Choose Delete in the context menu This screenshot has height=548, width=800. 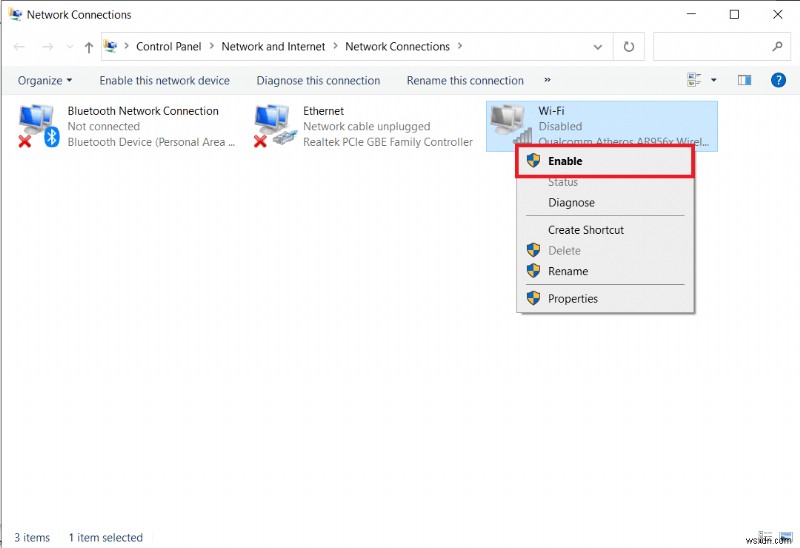click(605, 251)
